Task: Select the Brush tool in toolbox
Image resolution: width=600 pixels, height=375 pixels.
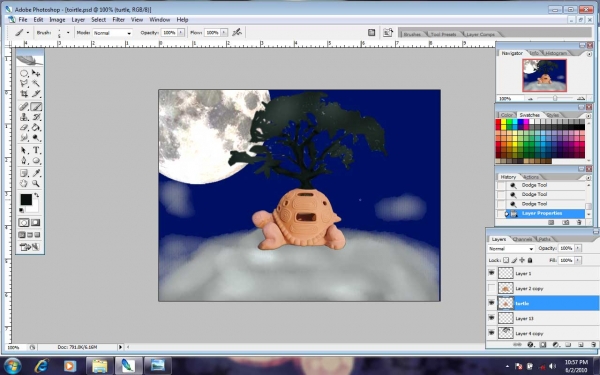Action: point(36,107)
